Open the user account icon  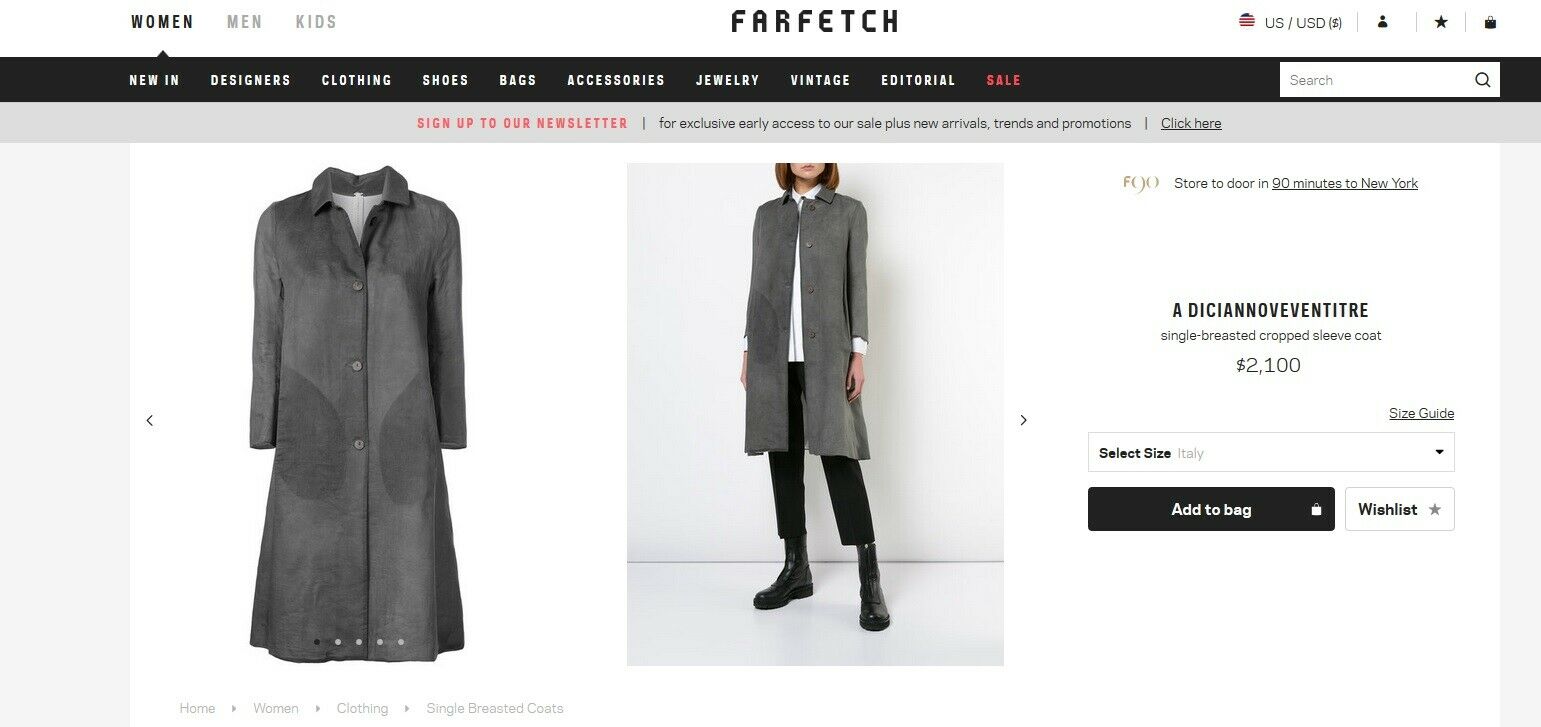(1383, 22)
